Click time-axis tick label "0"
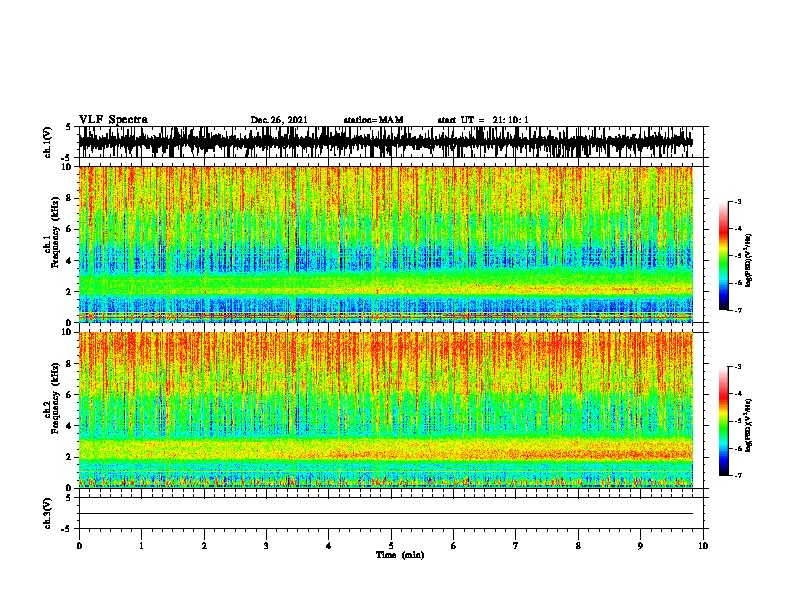 pyautogui.click(x=79, y=546)
